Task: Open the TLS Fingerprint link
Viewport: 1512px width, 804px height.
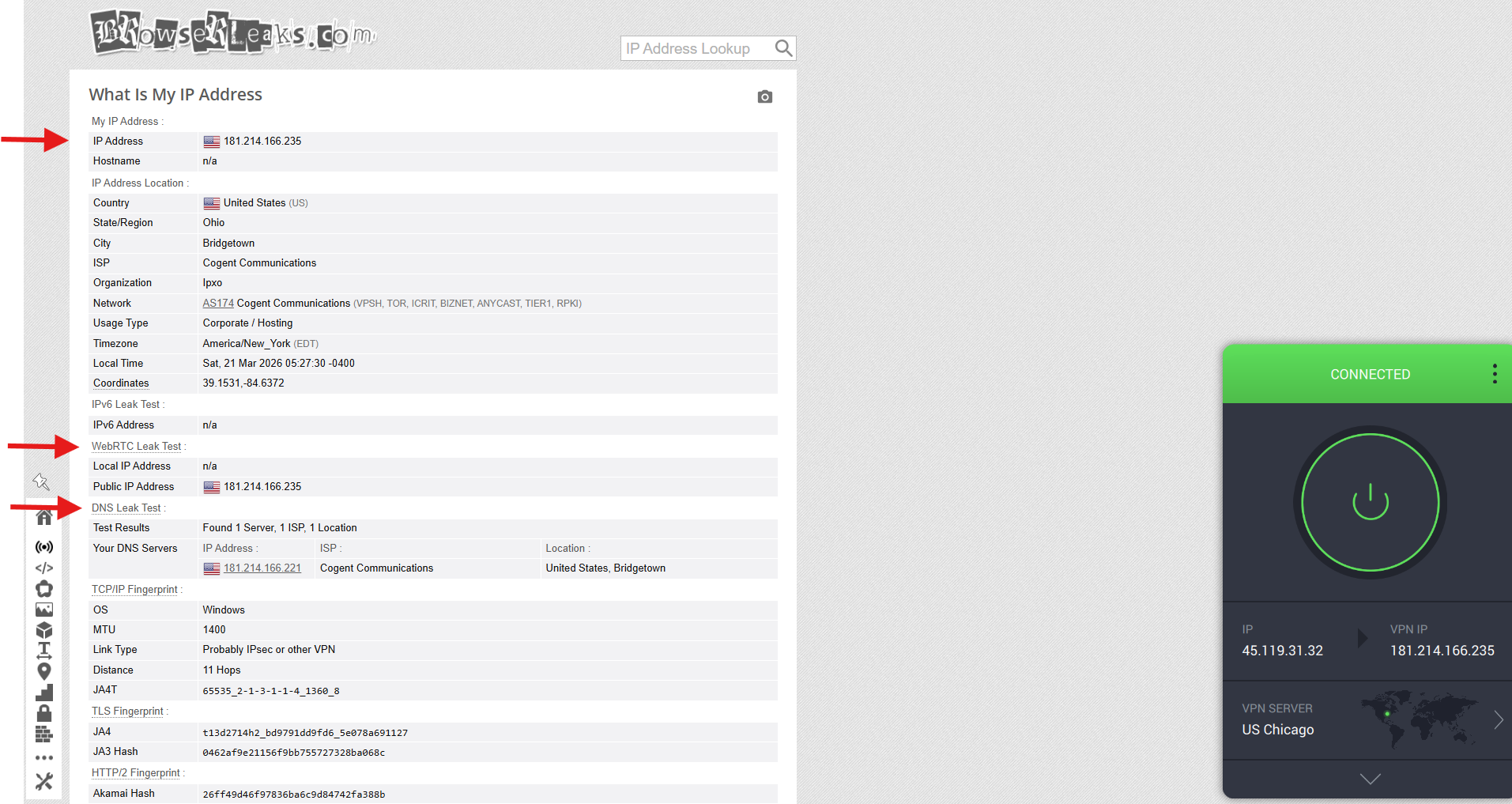Action: click(128, 712)
